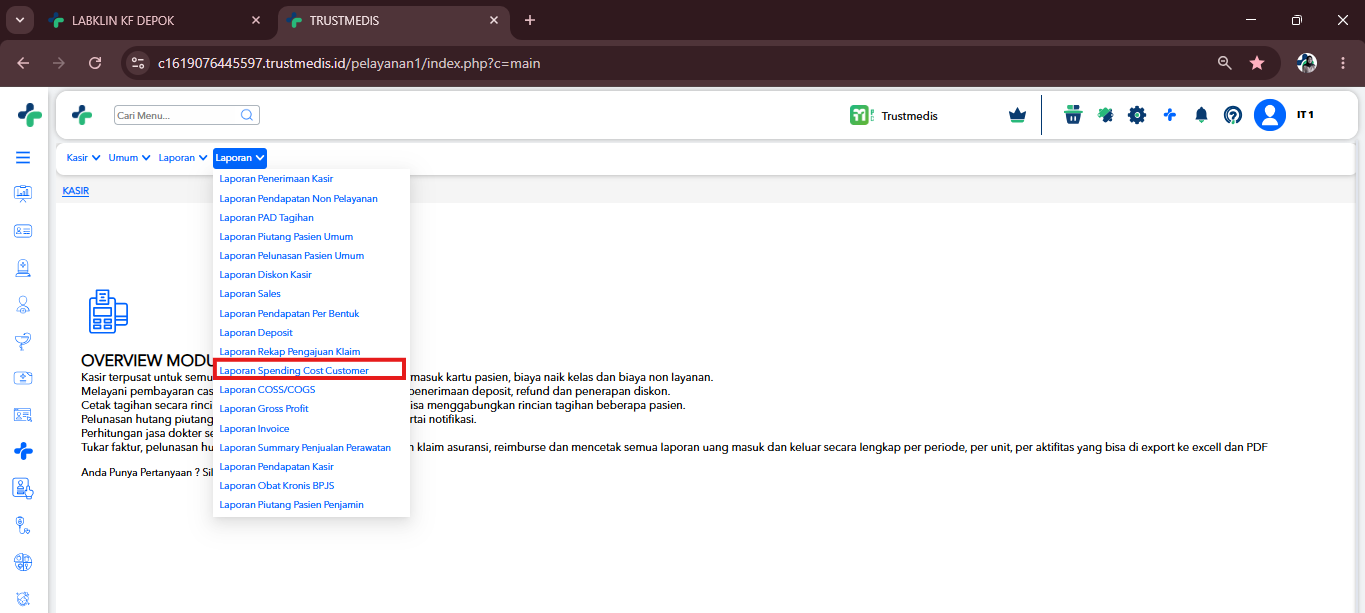Viewport: 1365px width, 613px height.
Task: Open Laporan Piutang Pasien Umum
Action: [286, 237]
